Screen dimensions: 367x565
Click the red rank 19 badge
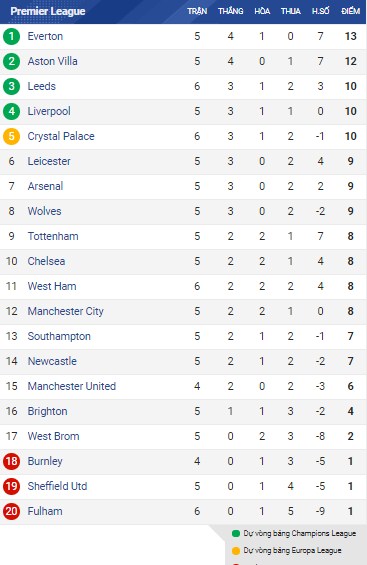[x=12, y=486]
